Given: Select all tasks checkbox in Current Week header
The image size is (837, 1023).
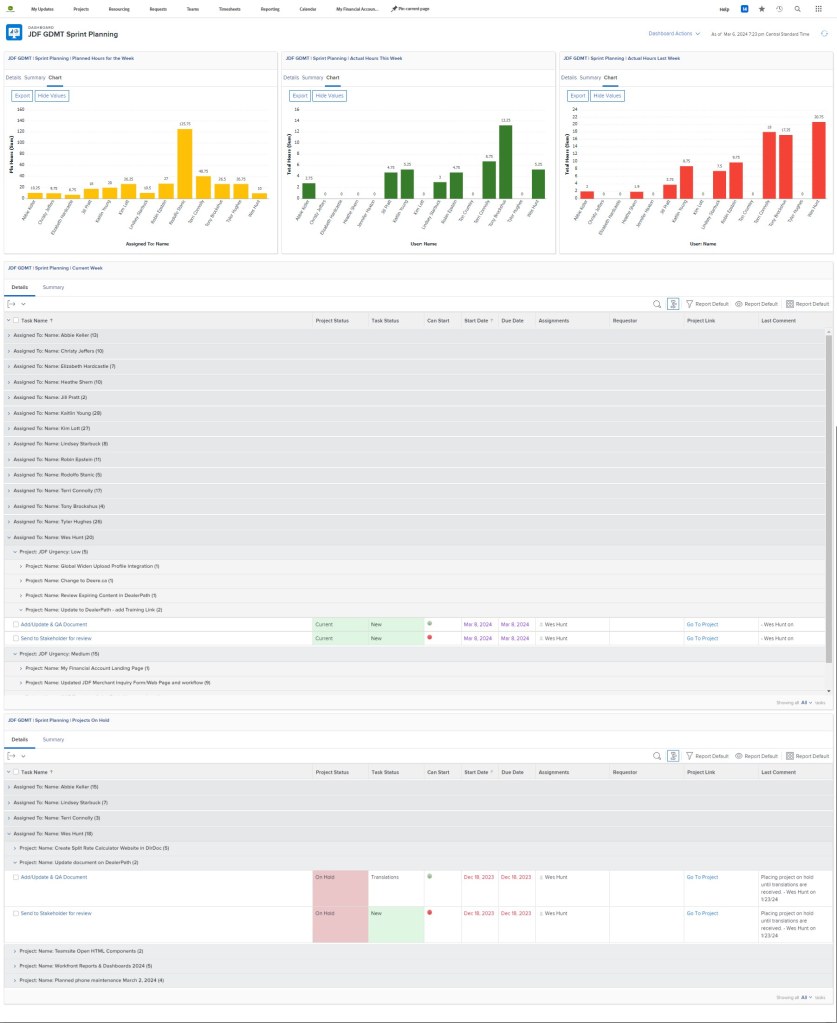Looking at the screenshot, I should point(16,321).
